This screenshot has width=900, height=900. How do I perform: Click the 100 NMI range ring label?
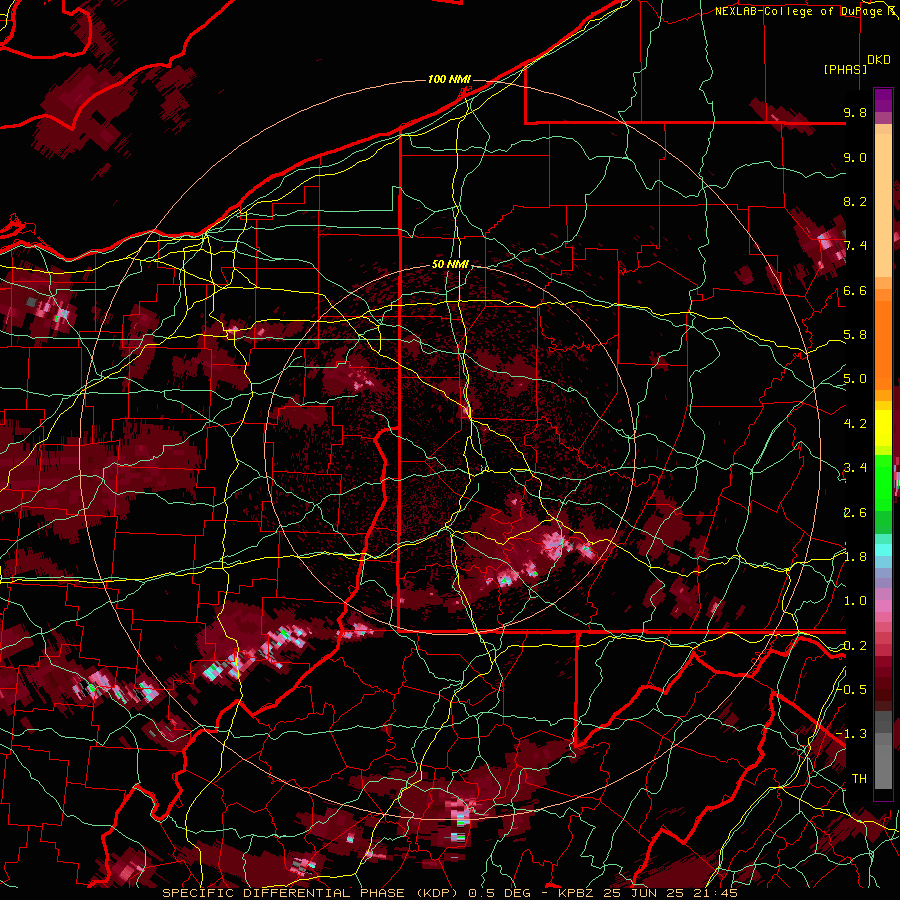click(449, 79)
